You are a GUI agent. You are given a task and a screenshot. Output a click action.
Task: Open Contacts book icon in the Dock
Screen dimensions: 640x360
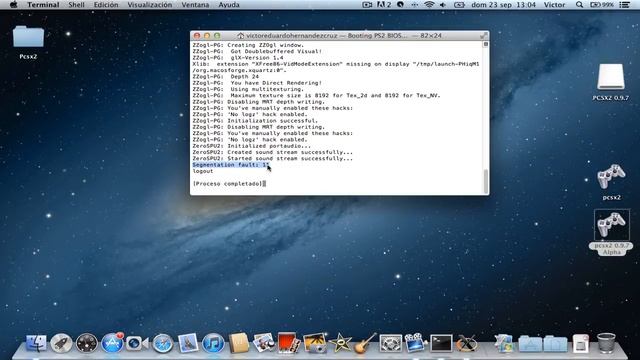click(238, 343)
